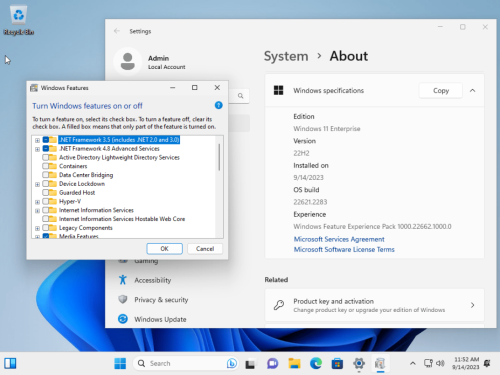Open the Microsoft Software License Terms link
500x375 pixels.
[x=344, y=249]
